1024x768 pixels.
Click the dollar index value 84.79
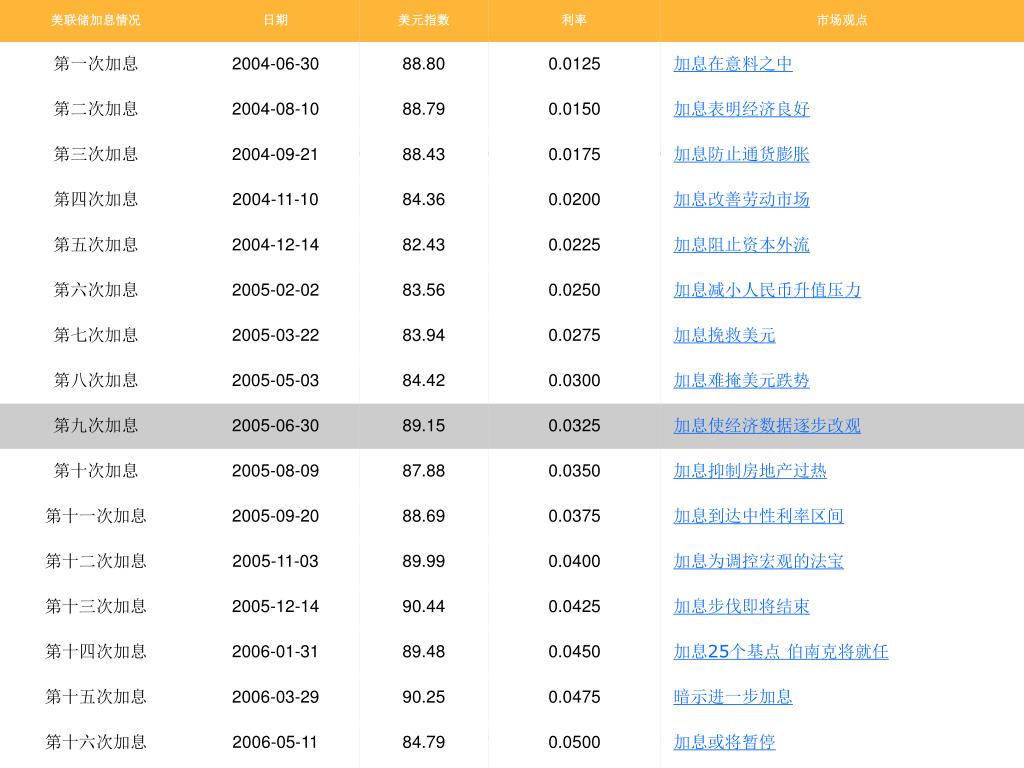coord(424,742)
